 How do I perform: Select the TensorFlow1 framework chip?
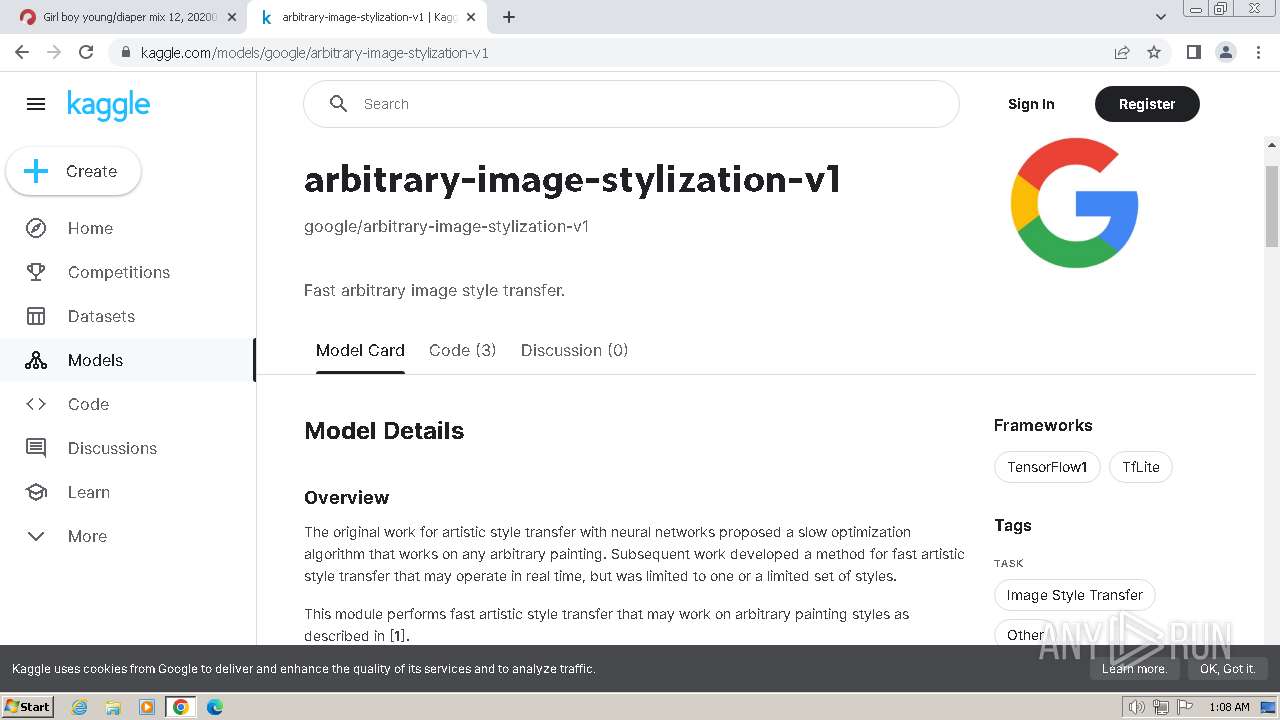tap(1047, 467)
